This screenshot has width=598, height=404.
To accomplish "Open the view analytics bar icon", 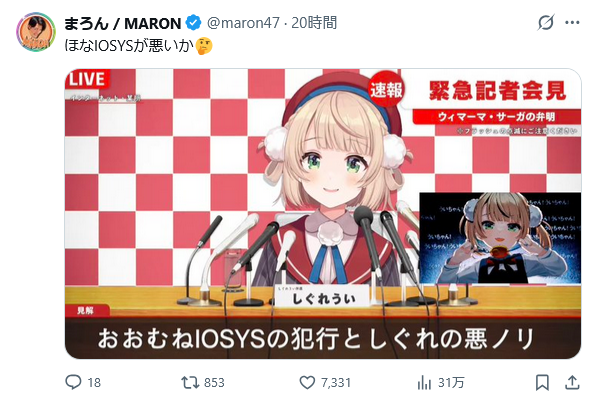I will [424, 382].
